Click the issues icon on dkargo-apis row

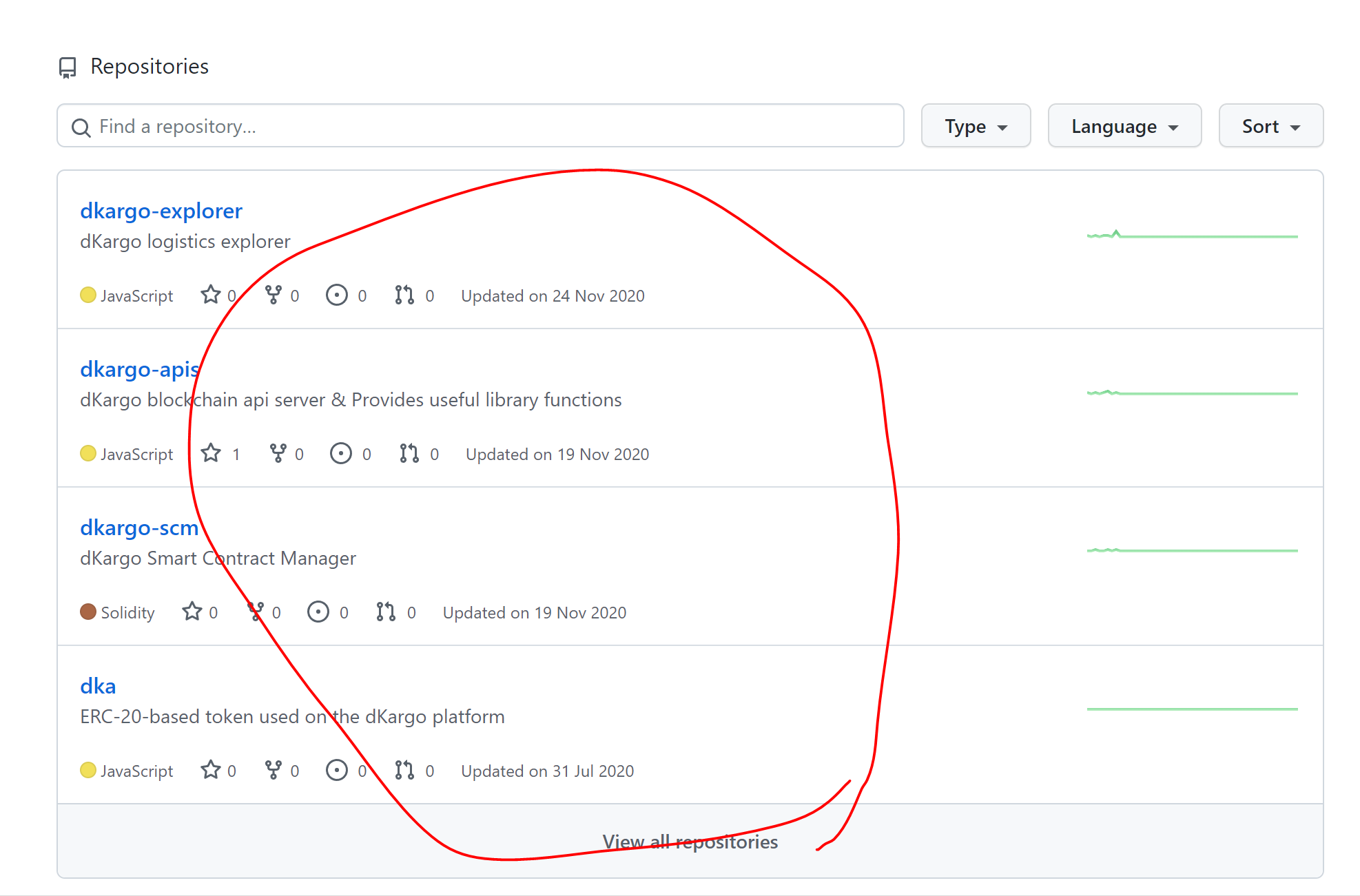coord(341,454)
